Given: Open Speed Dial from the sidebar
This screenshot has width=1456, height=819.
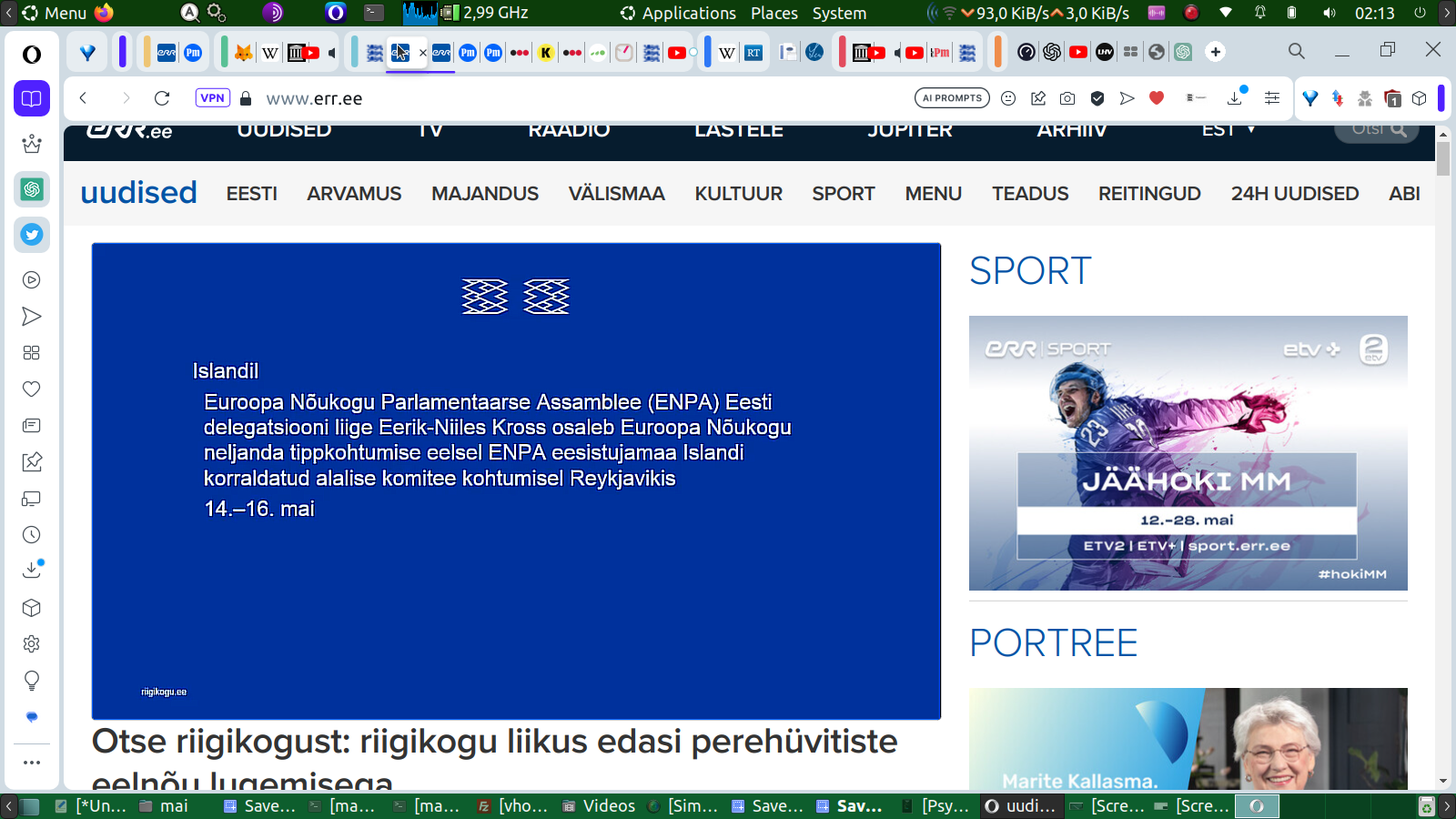Looking at the screenshot, I should 32,353.
